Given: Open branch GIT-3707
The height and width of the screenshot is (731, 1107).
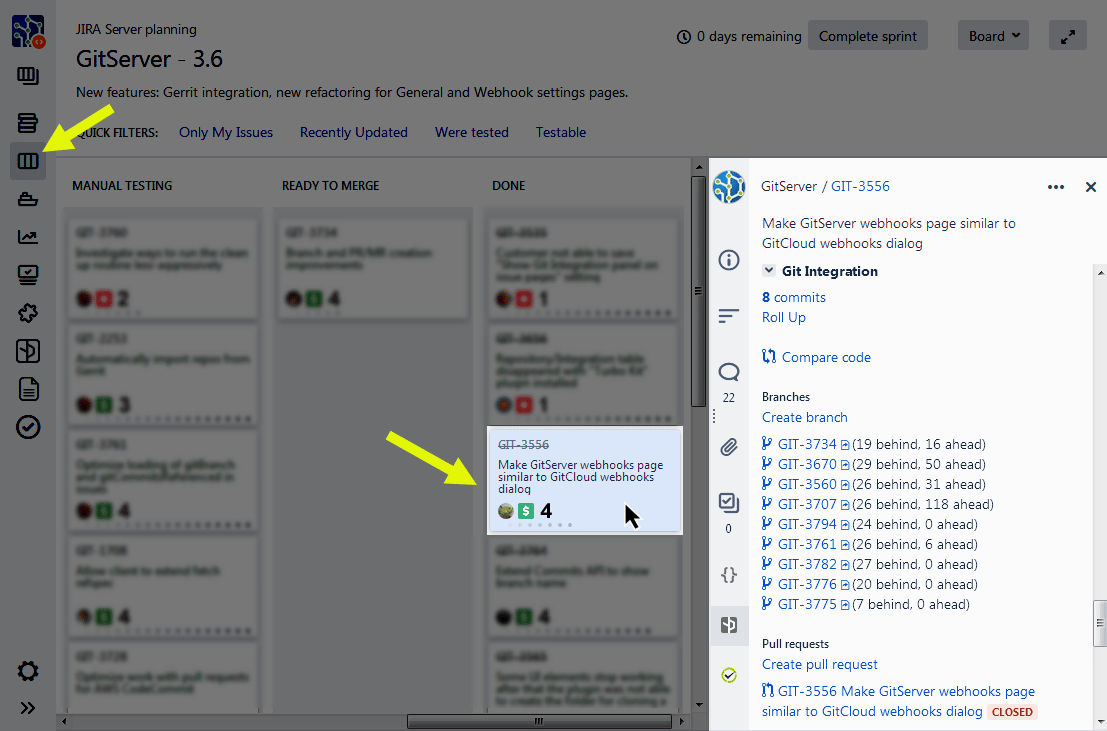Looking at the screenshot, I should 807,504.
